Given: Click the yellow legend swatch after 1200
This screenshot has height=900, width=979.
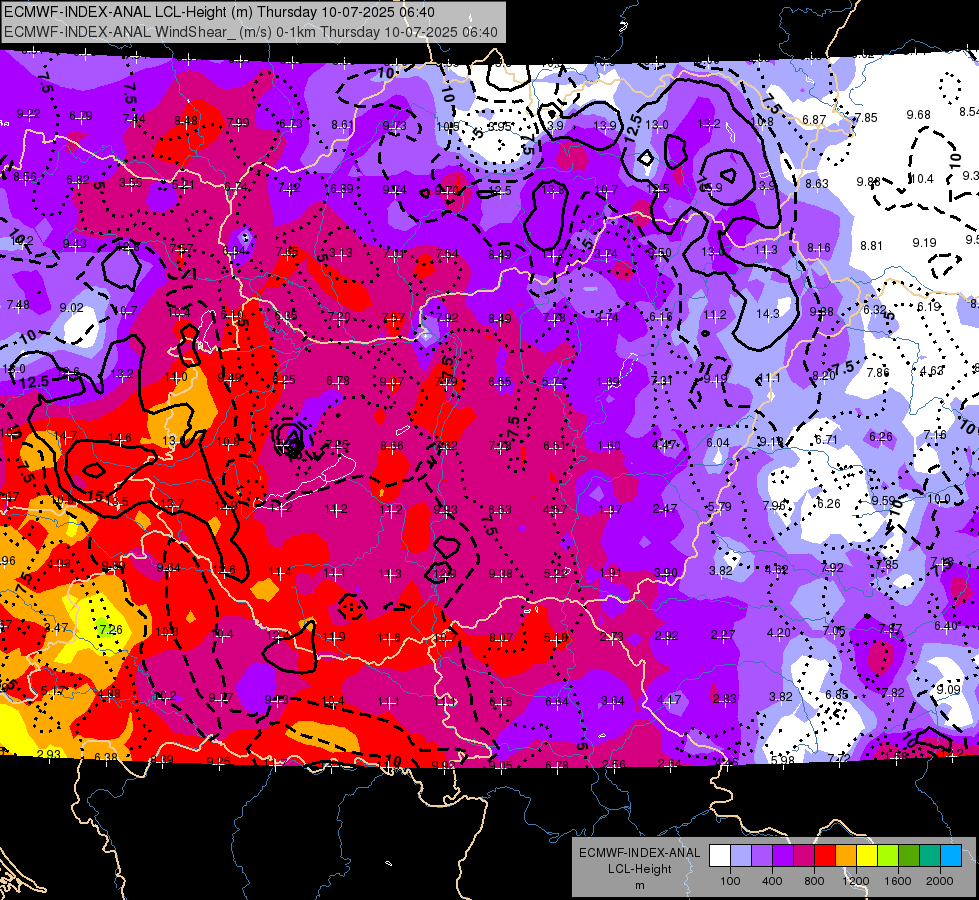Looking at the screenshot, I should click(867, 855).
